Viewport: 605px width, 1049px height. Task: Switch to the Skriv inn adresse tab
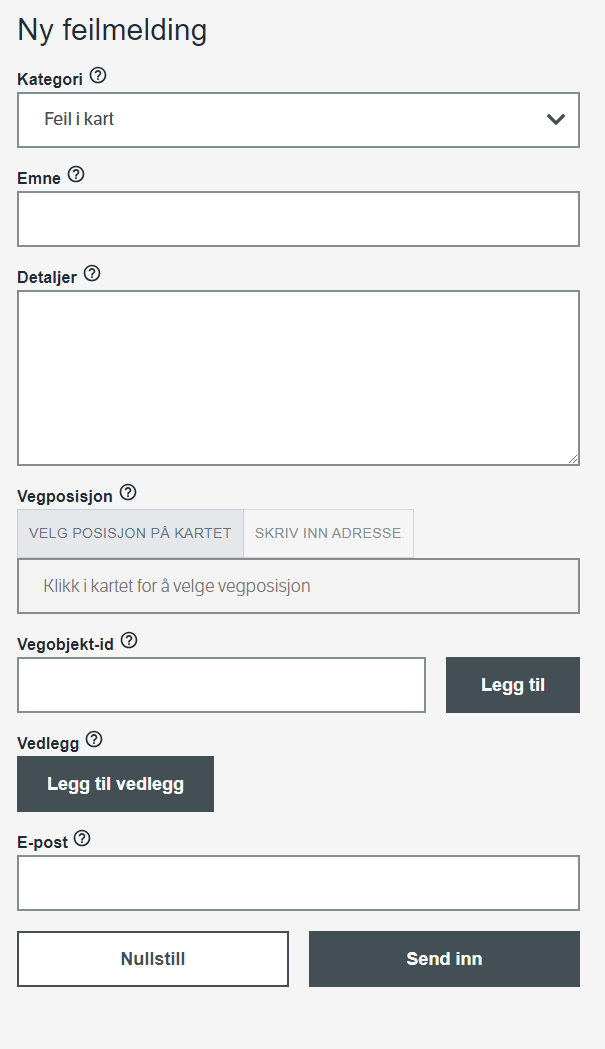coord(328,533)
